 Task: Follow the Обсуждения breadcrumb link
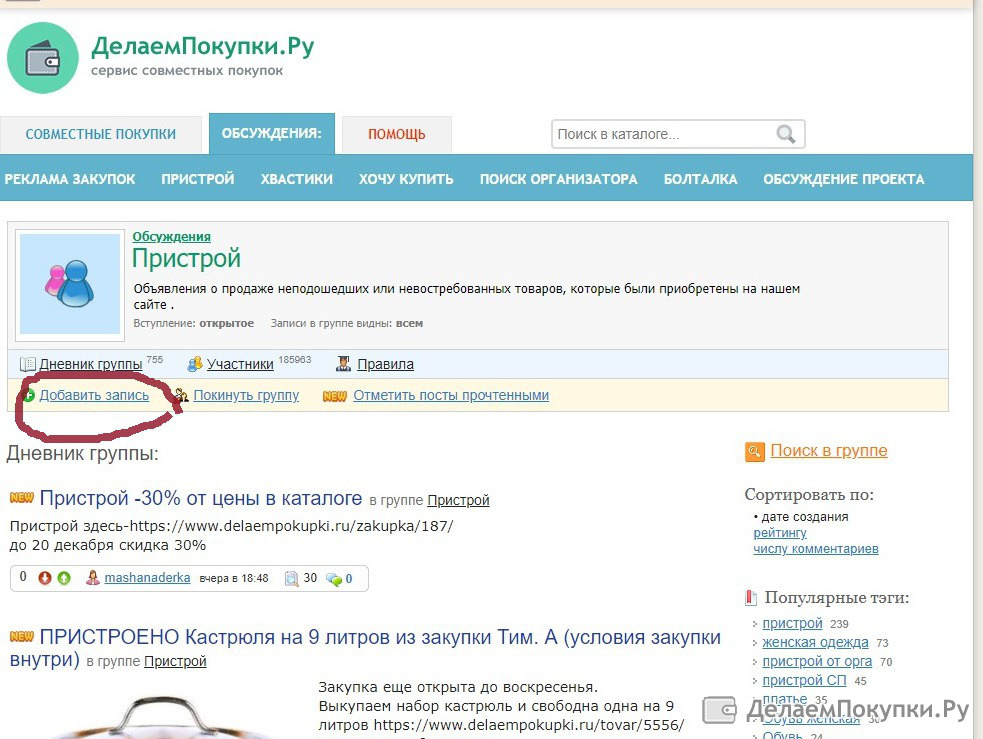pos(171,237)
